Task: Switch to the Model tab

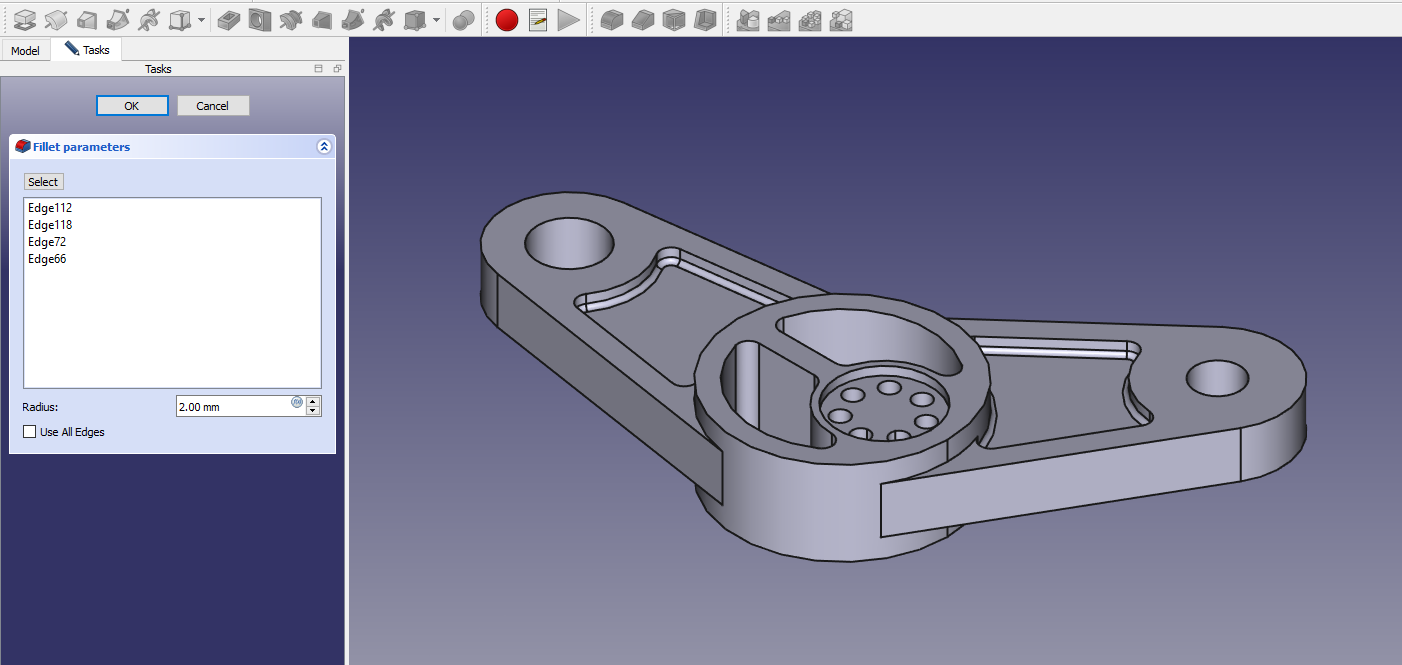Action: [25, 50]
